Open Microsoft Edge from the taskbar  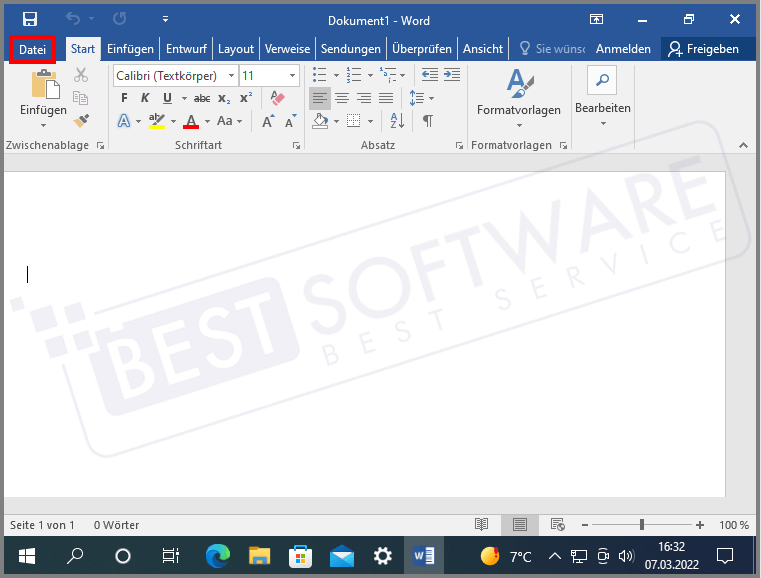pyautogui.click(x=217, y=556)
